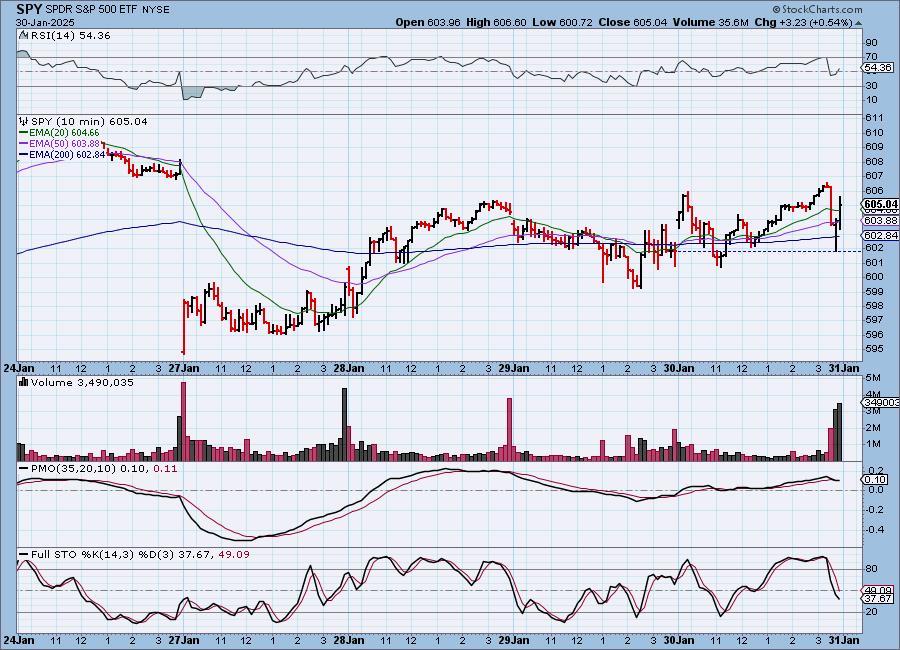900x650 pixels.
Task: Click the 602.84 EMA tag on price axis
Action: point(880,235)
